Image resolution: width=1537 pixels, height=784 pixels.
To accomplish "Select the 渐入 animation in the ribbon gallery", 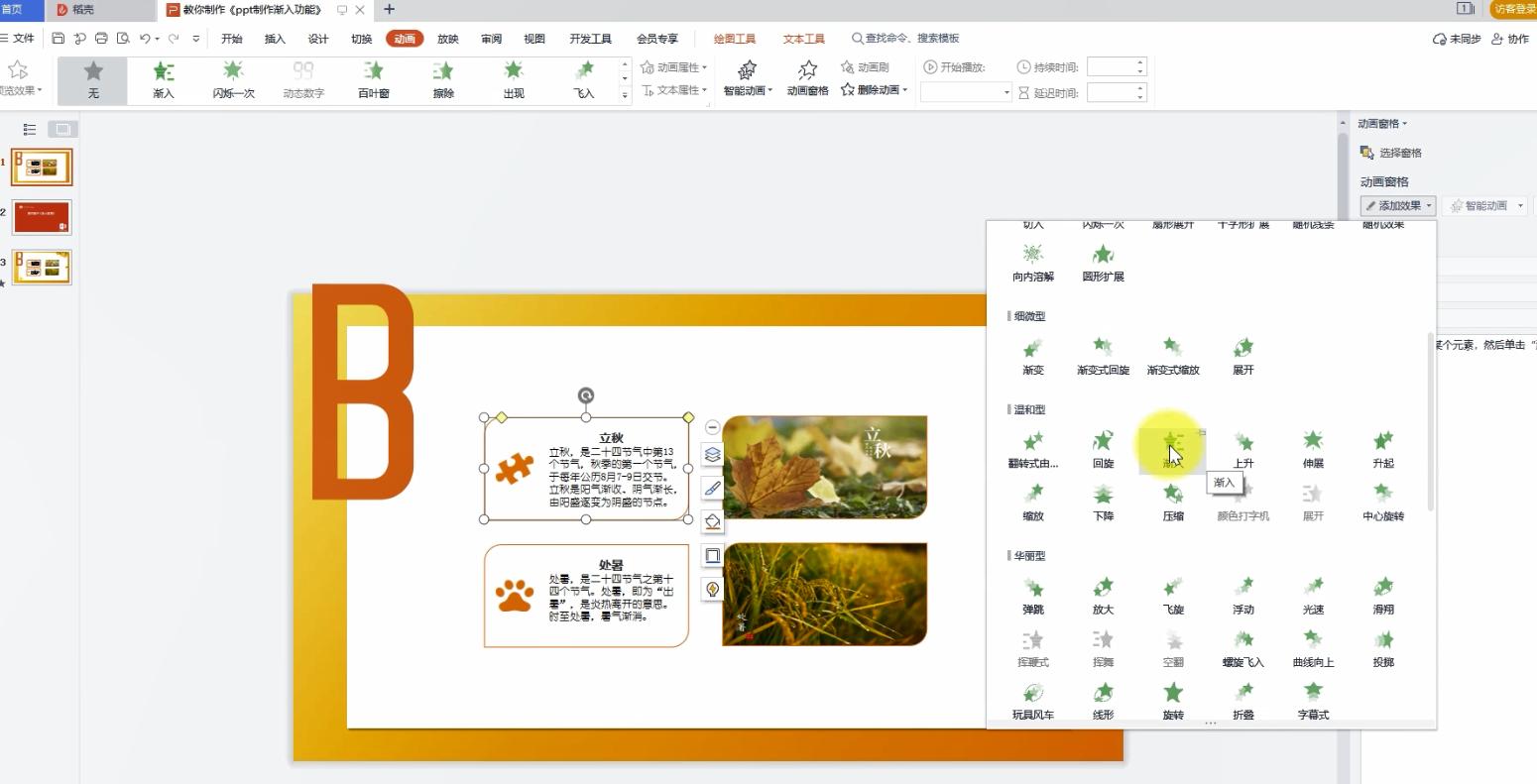I will [163, 79].
